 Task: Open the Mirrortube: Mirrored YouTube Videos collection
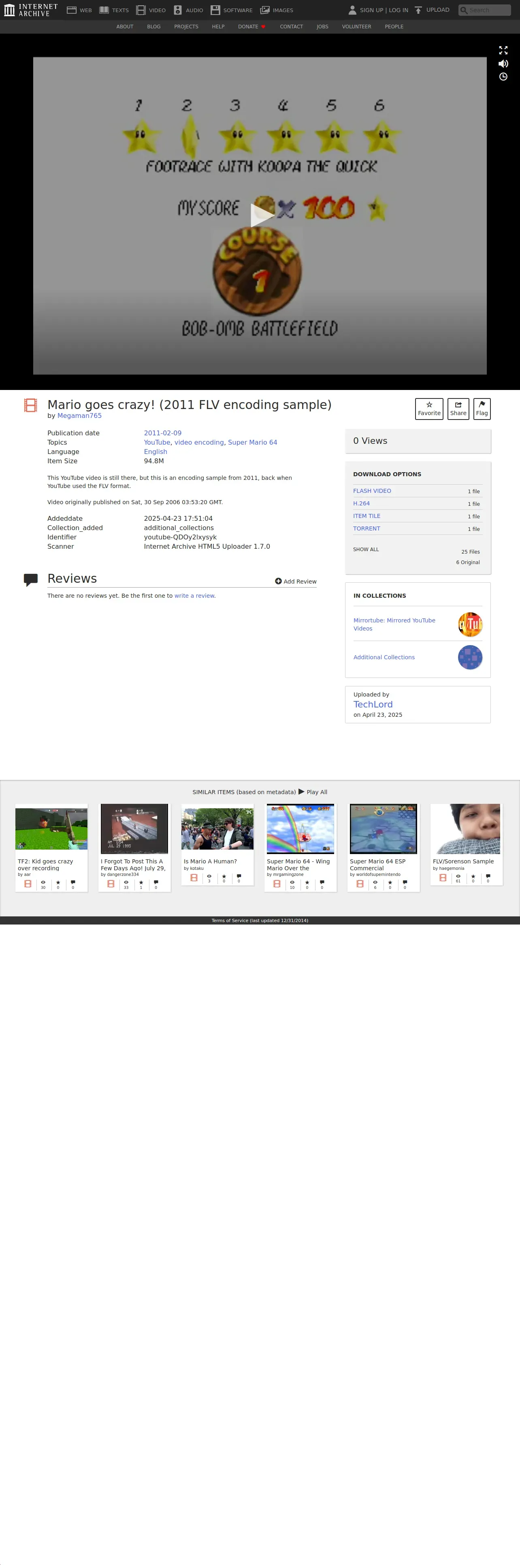coord(394,624)
